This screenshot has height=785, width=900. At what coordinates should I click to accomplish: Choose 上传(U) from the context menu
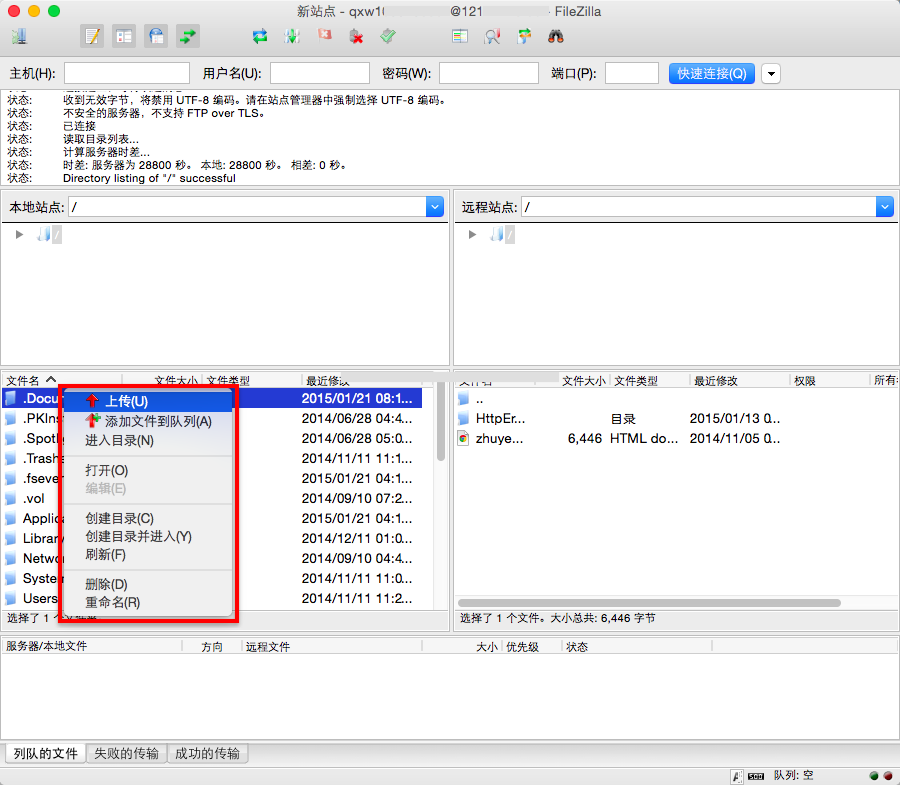coord(126,401)
